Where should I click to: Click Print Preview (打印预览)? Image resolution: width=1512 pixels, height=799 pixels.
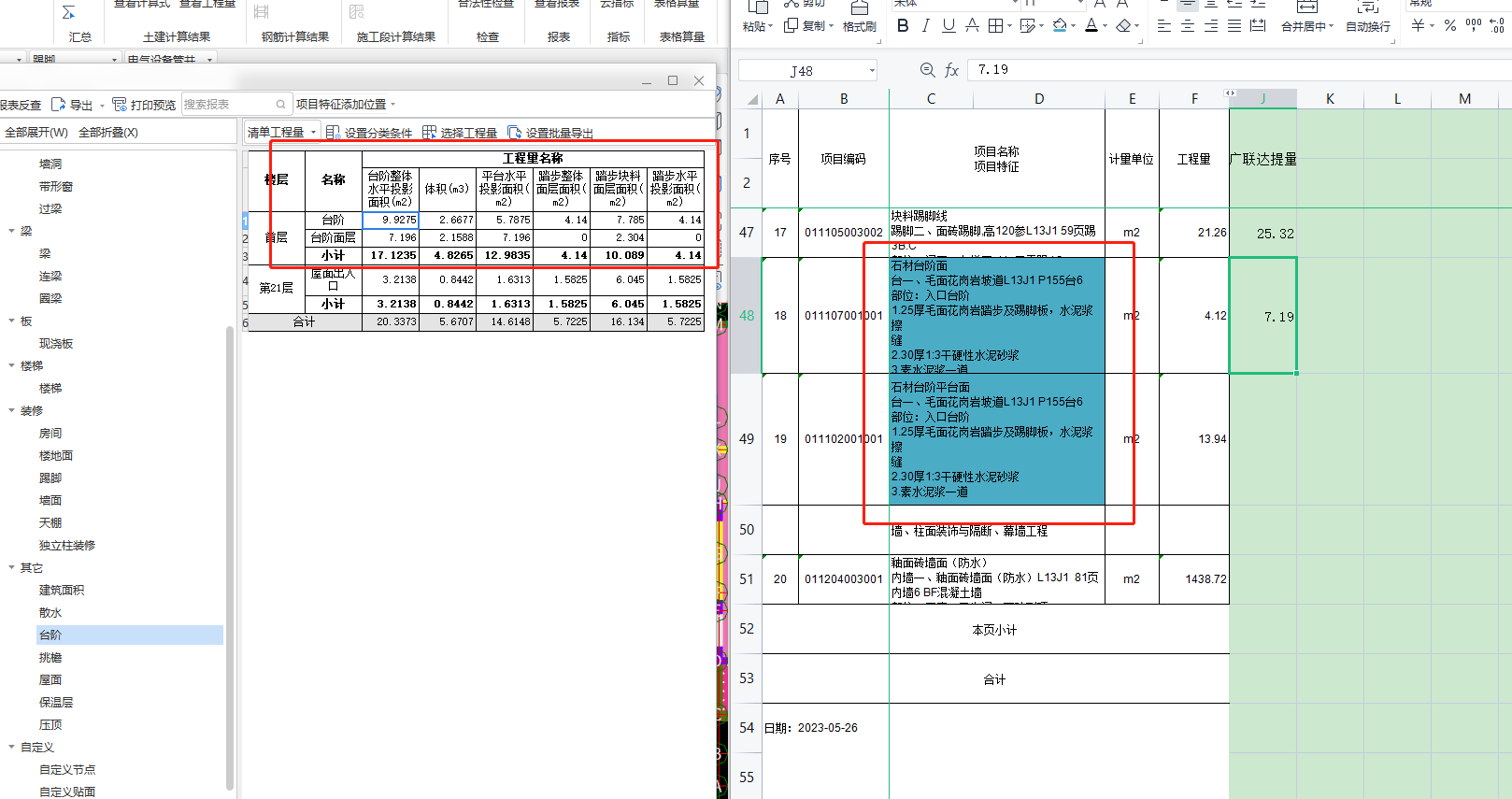pos(144,105)
